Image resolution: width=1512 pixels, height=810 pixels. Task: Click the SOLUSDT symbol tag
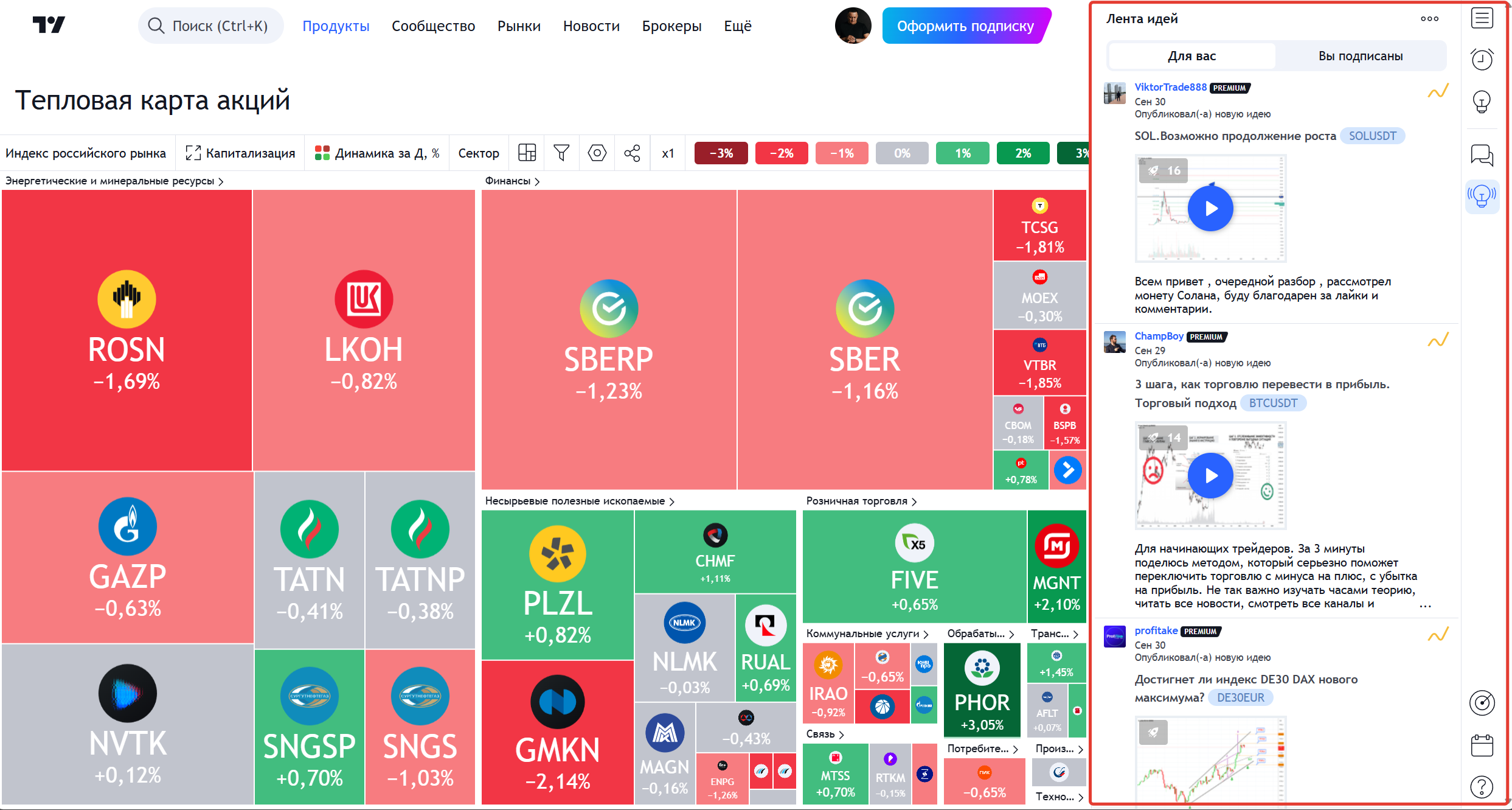point(1372,136)
